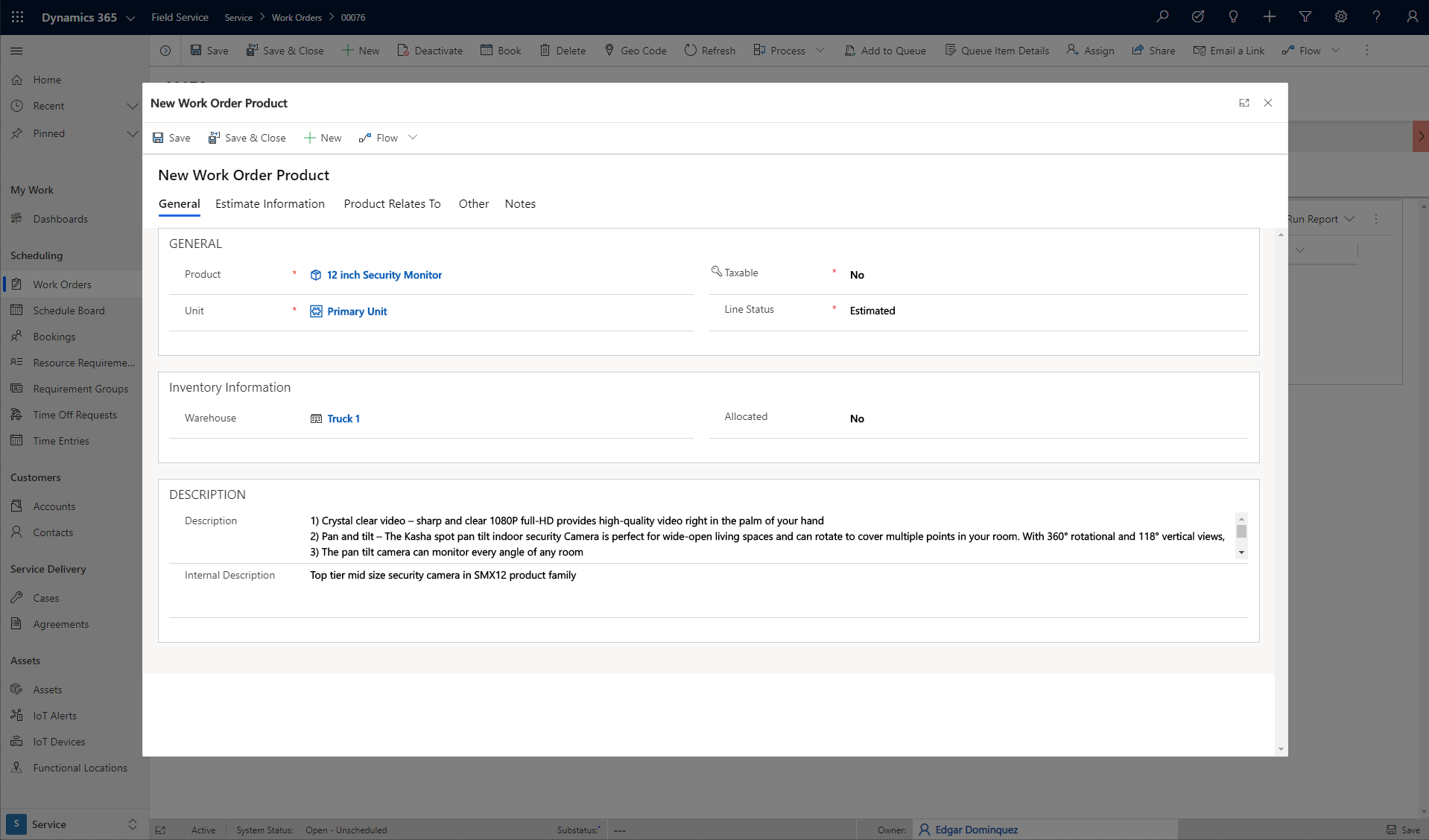Open the Dynamics 365 app launcher grid

pos(17,16)
